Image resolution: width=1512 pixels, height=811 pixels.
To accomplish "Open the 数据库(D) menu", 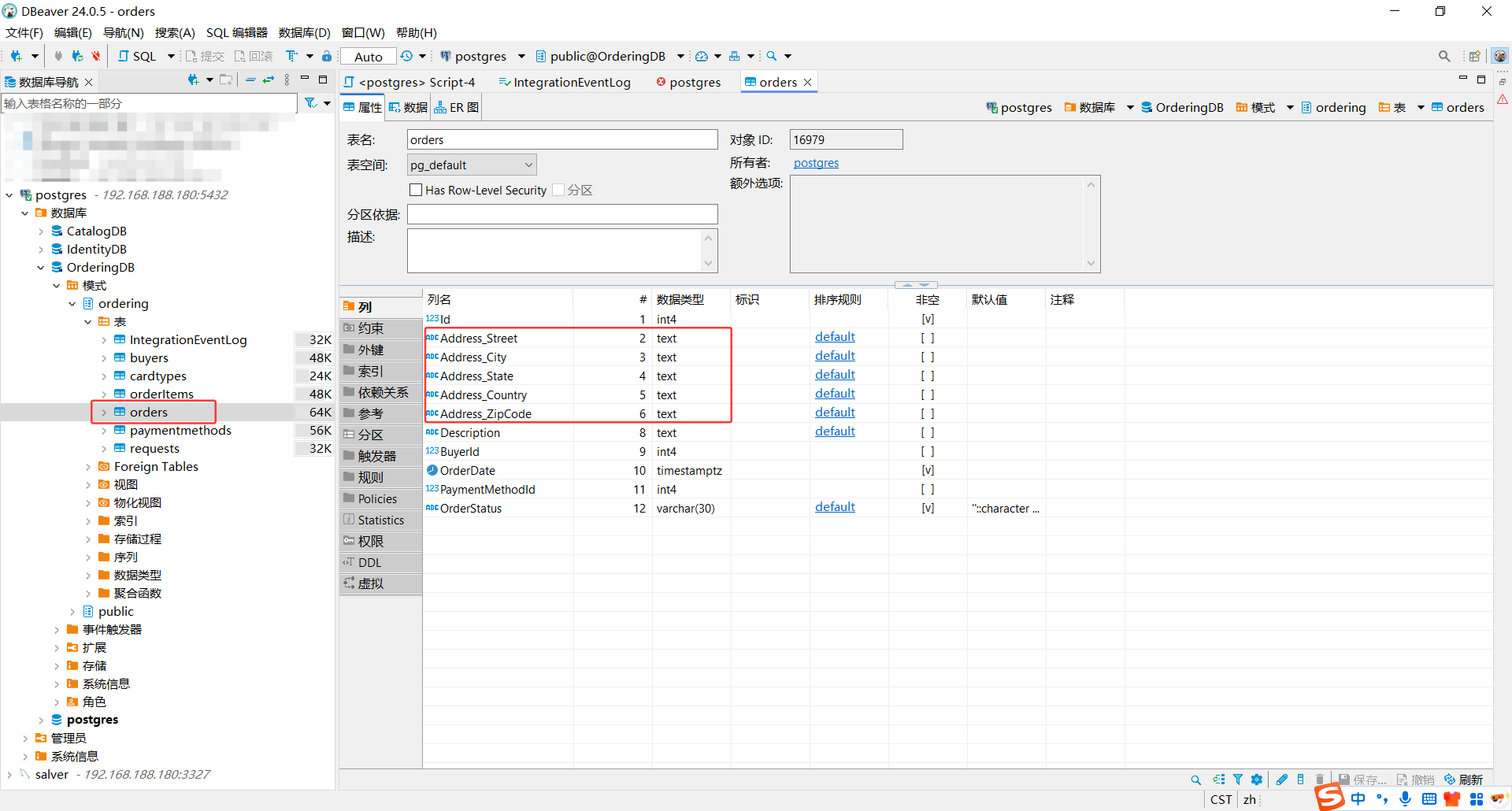I will [x=305, y=32].
